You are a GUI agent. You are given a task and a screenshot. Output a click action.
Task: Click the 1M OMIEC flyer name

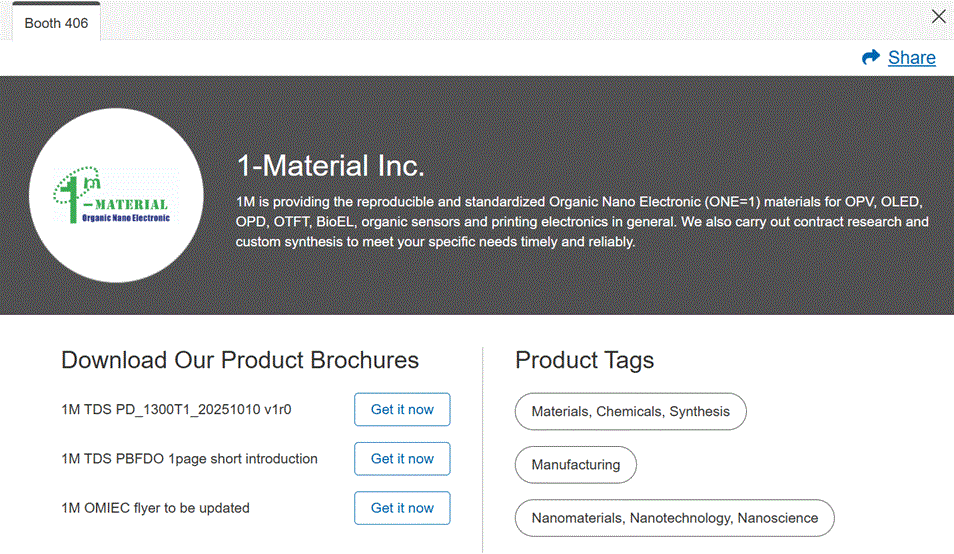click(155, 508)
